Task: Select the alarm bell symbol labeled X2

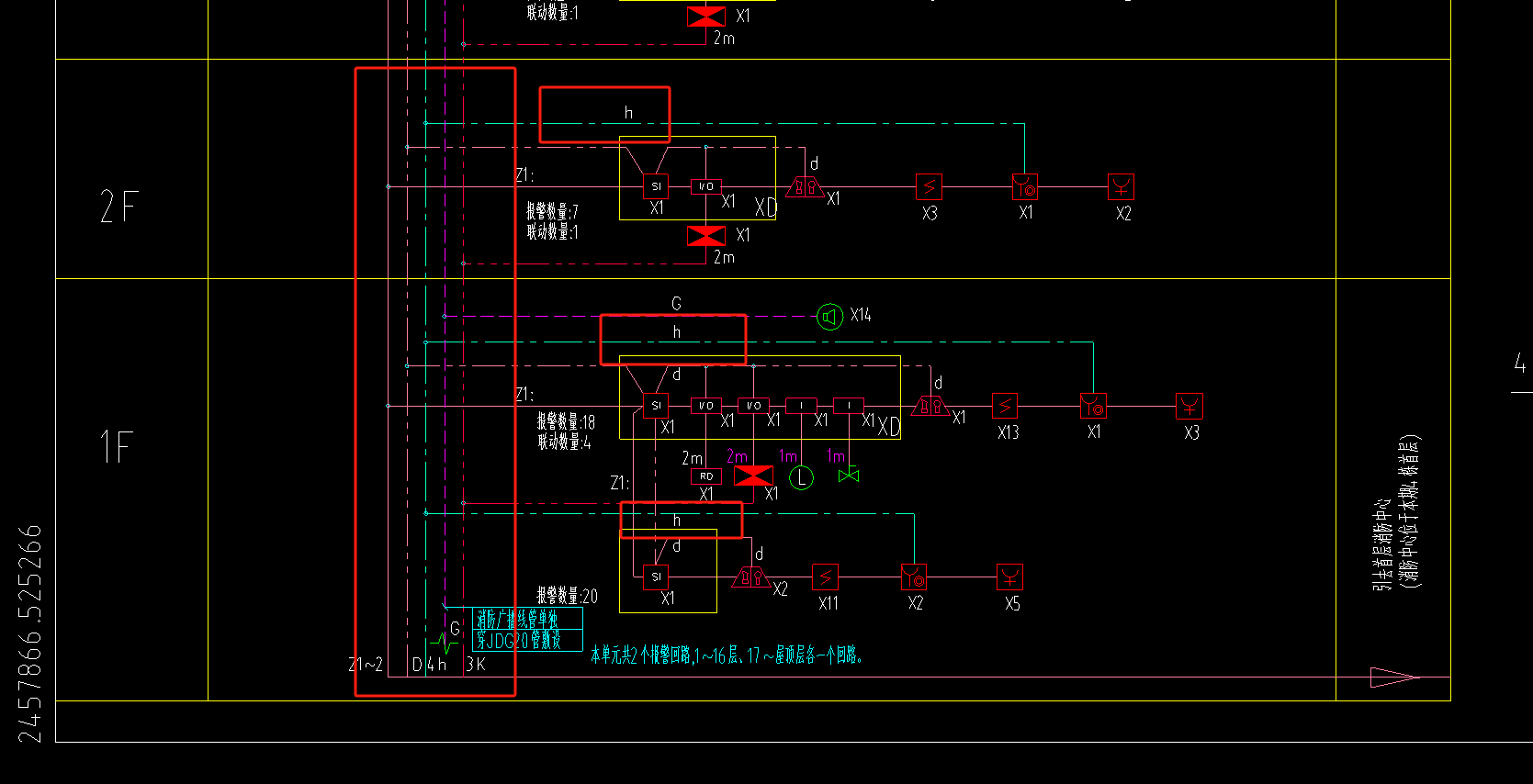Action: click(751, 577)
